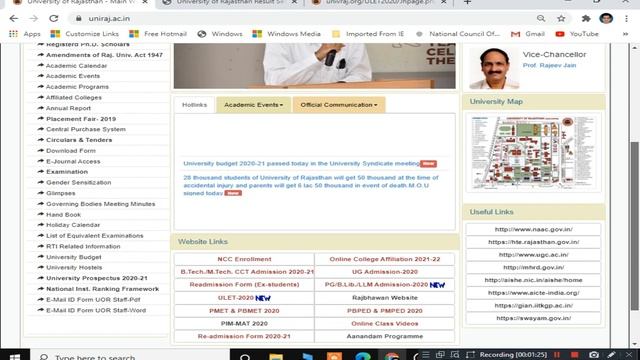Image resolution: width=640 pixels, height=360 pixels.
Task: Open Free Hotmail bookmark
Action: click(158, 34)
